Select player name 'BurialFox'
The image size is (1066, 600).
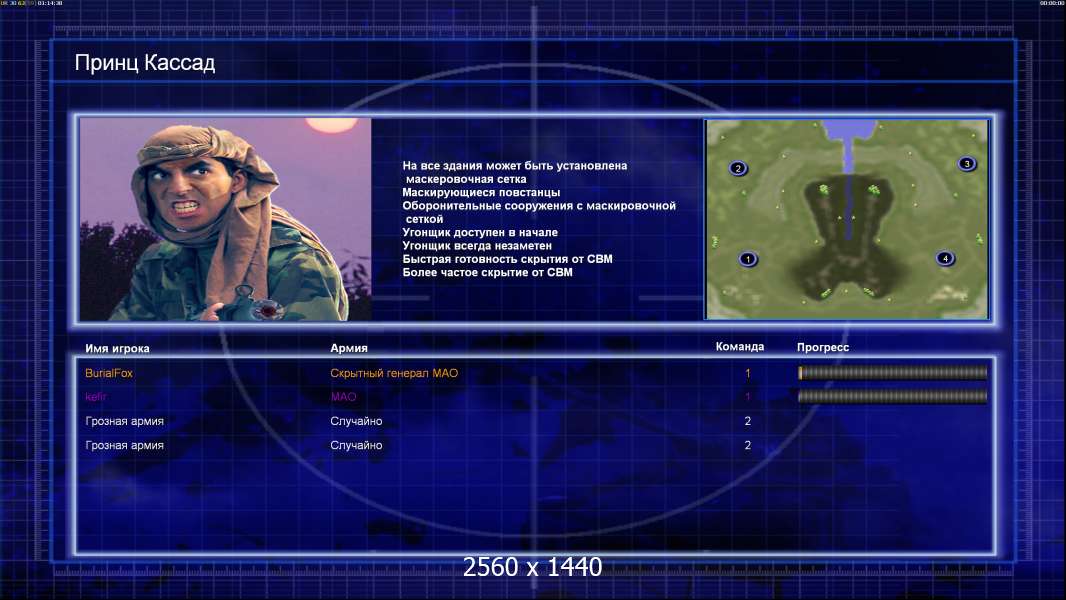(x=109, y=373)
